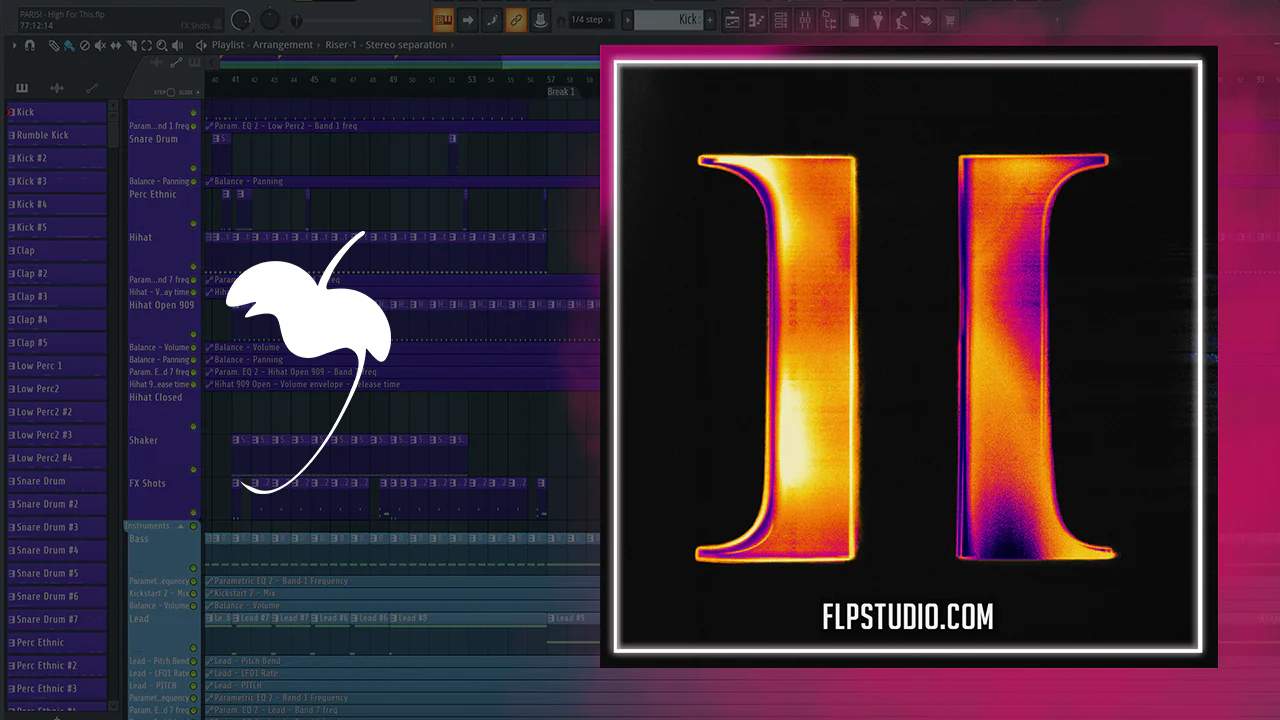
Task: Select Clap #3 in the picker
Action: [x=57, y=296]
